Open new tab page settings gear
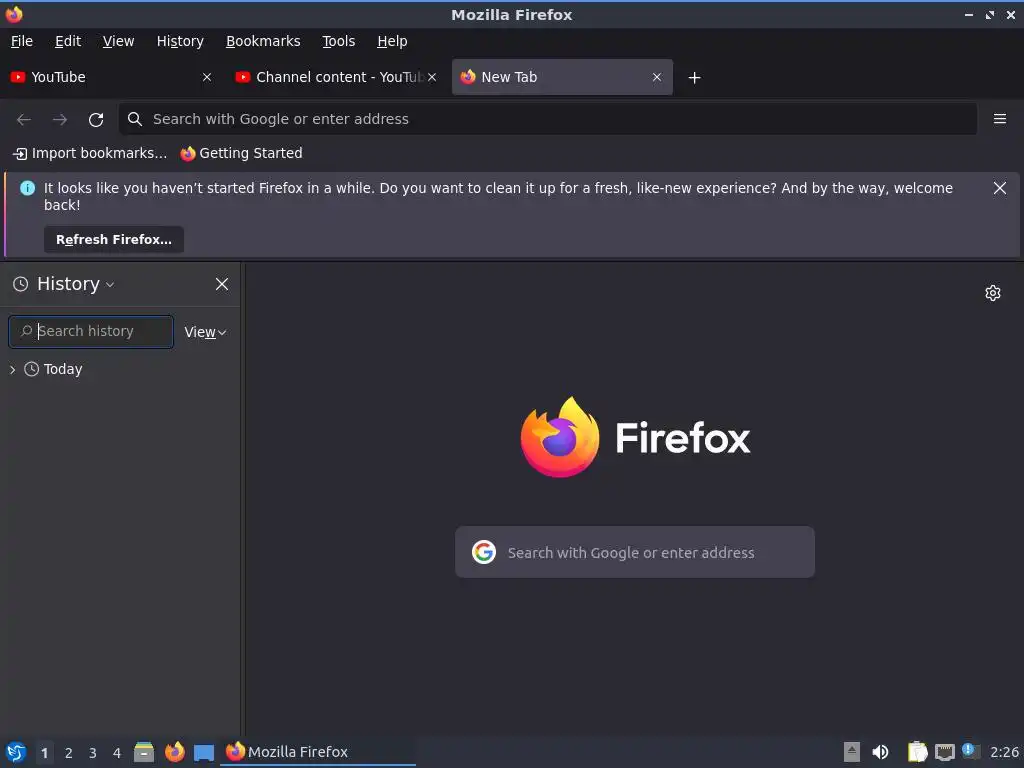 point(993,293)
